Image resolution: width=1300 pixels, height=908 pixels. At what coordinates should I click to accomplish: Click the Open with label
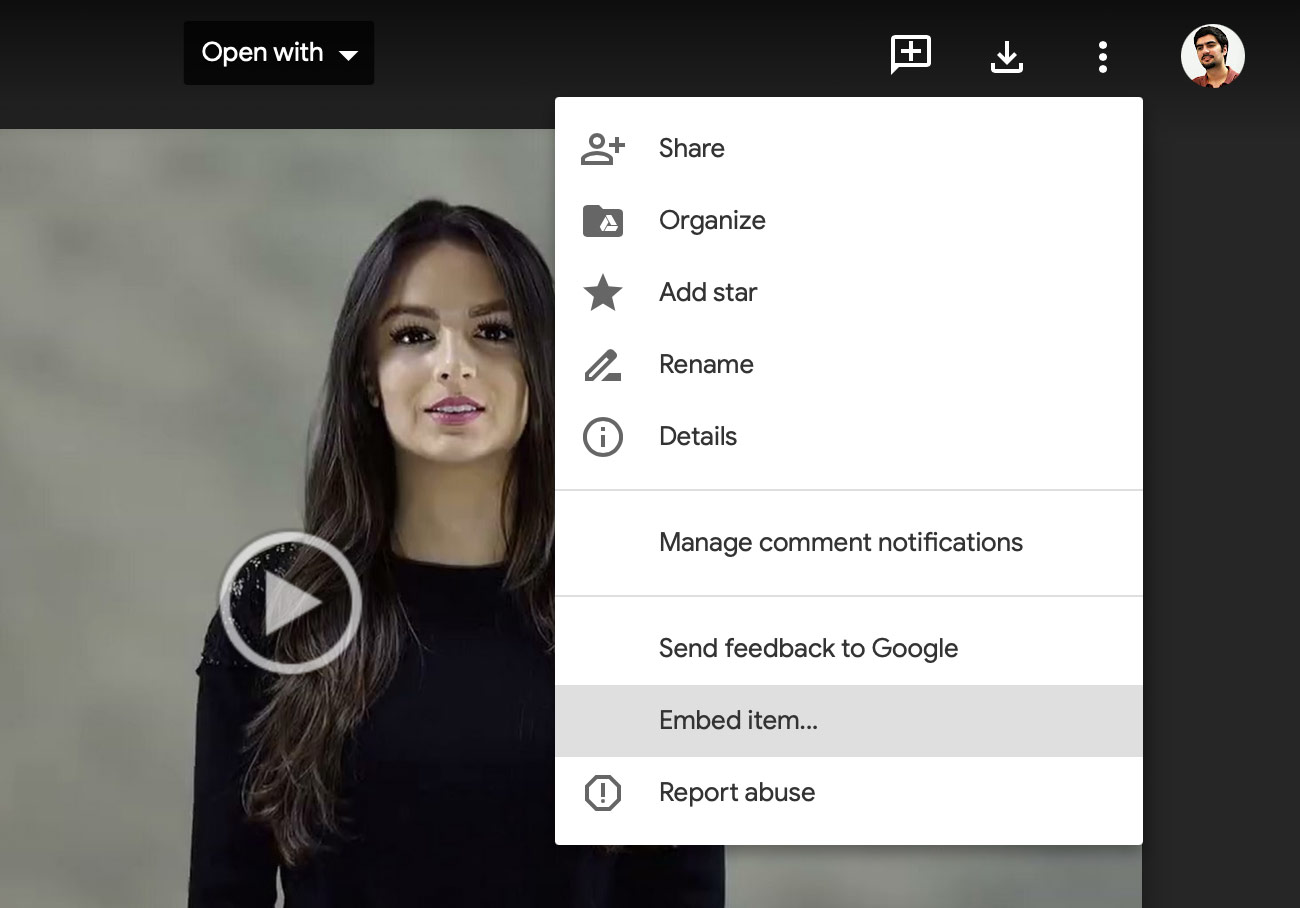tap(262, 53)
